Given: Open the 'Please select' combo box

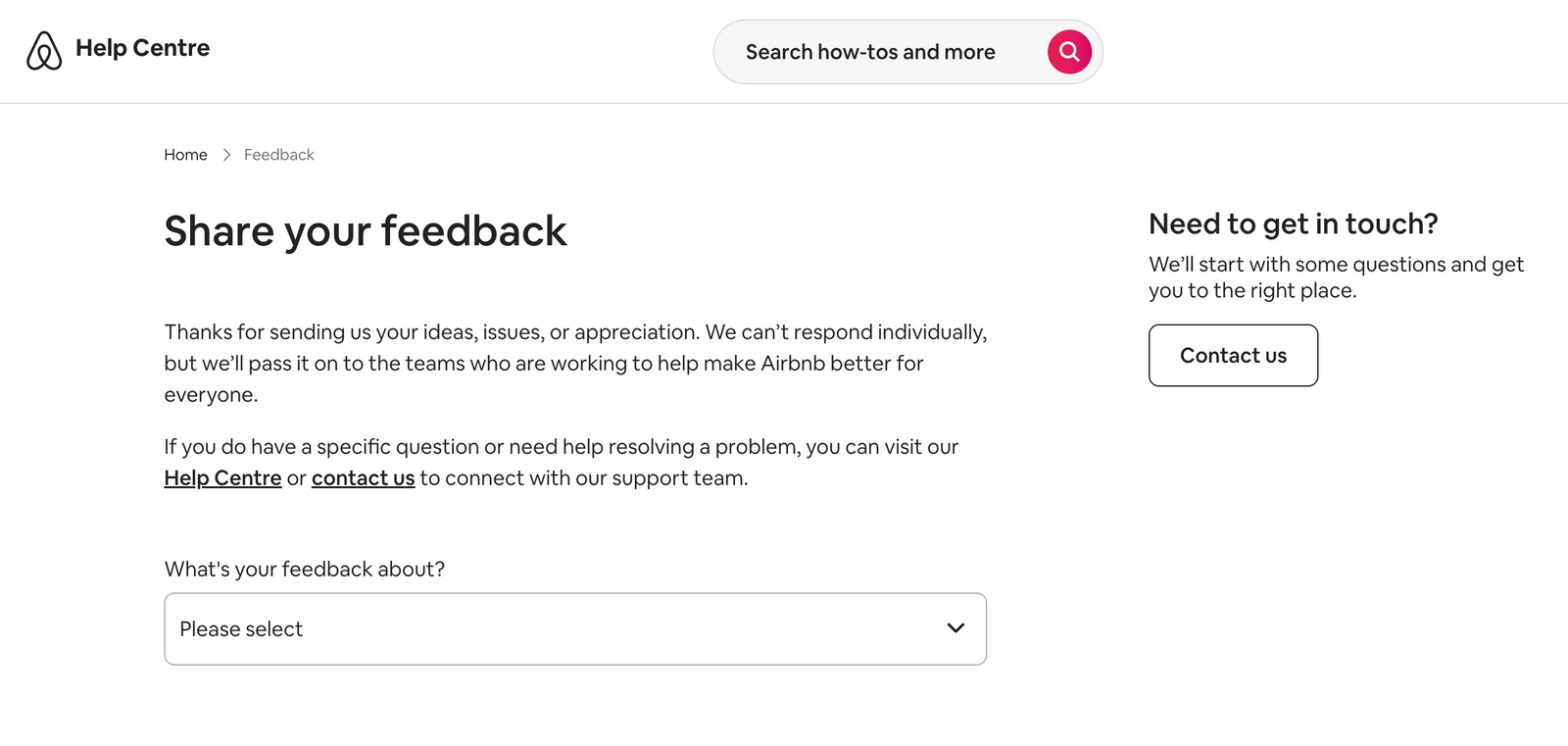Looking at the screenshot, I should (x=575, y=628).
